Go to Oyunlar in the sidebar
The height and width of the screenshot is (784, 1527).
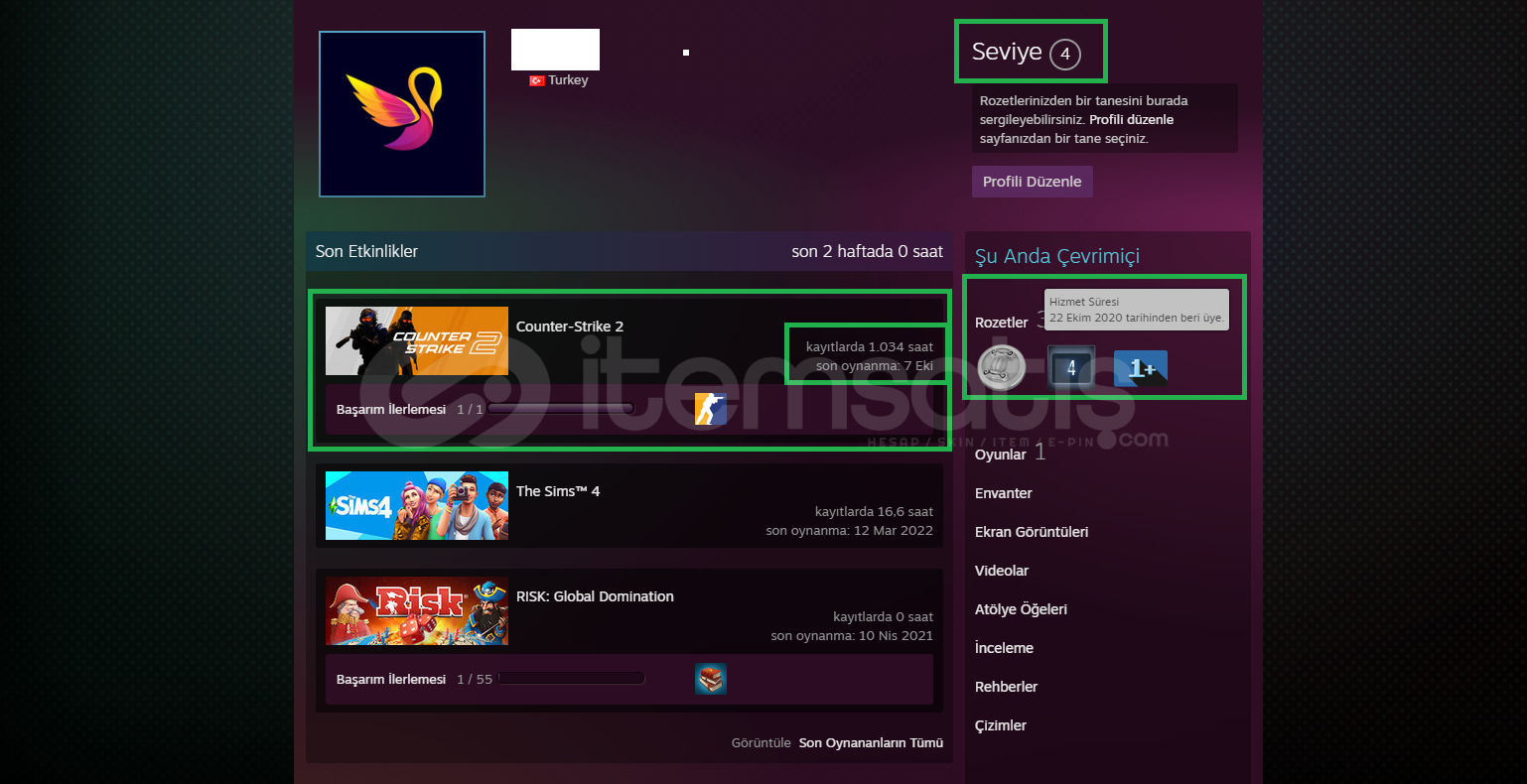tap(1001, 455)
